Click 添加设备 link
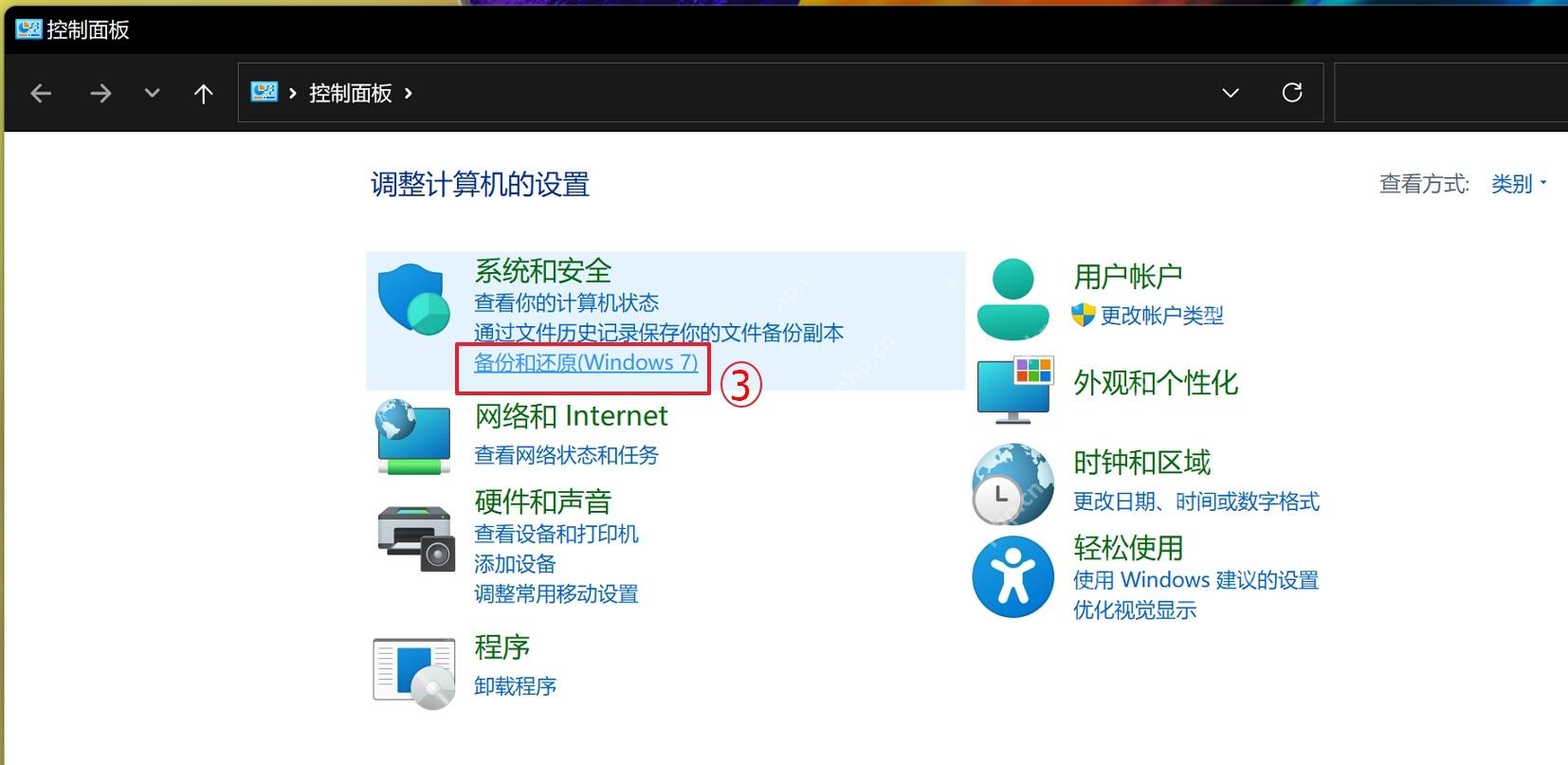Screen dimensions: 1568x765 [x=515, y=564]
